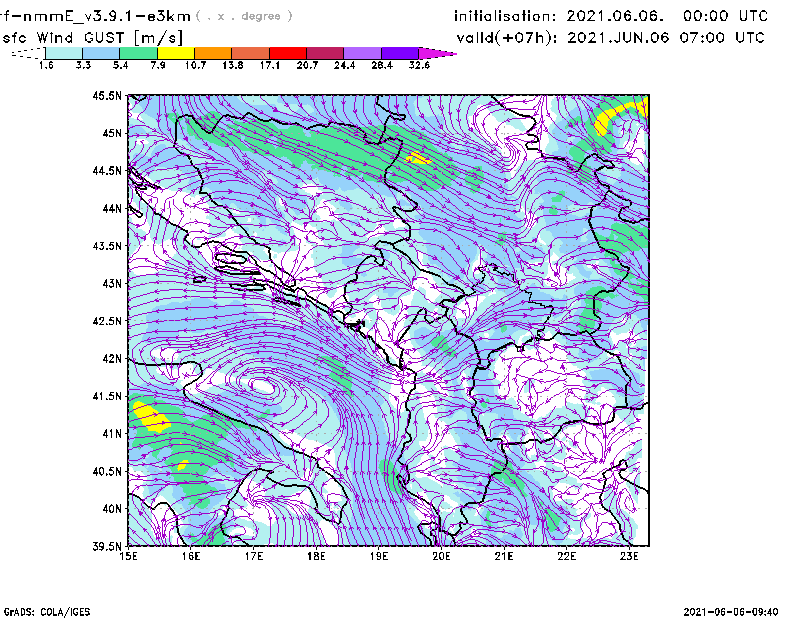Click the 44.5N latitude label
800x618 pixels.
107,170
